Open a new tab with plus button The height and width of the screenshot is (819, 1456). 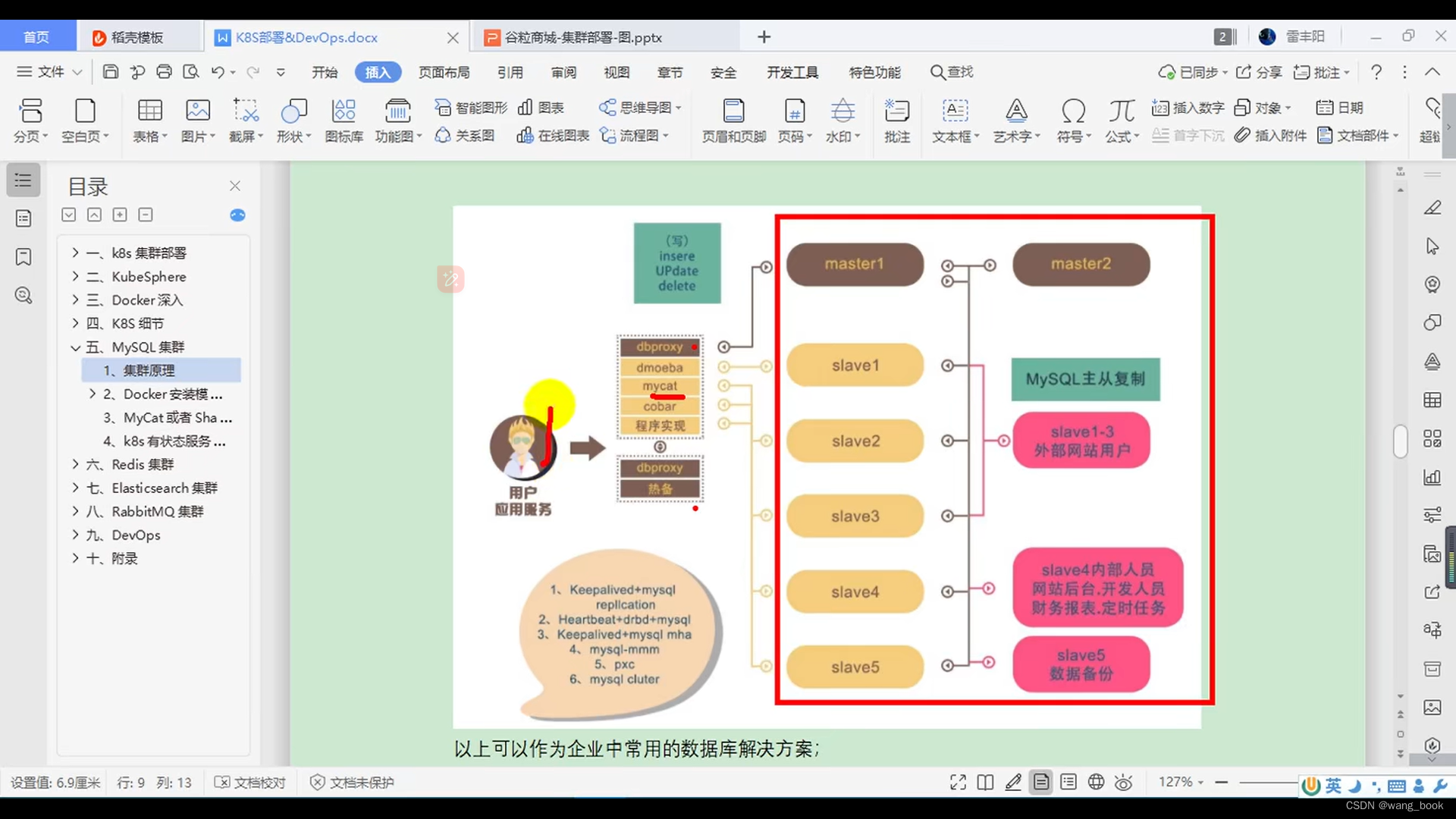coord(764,37)
